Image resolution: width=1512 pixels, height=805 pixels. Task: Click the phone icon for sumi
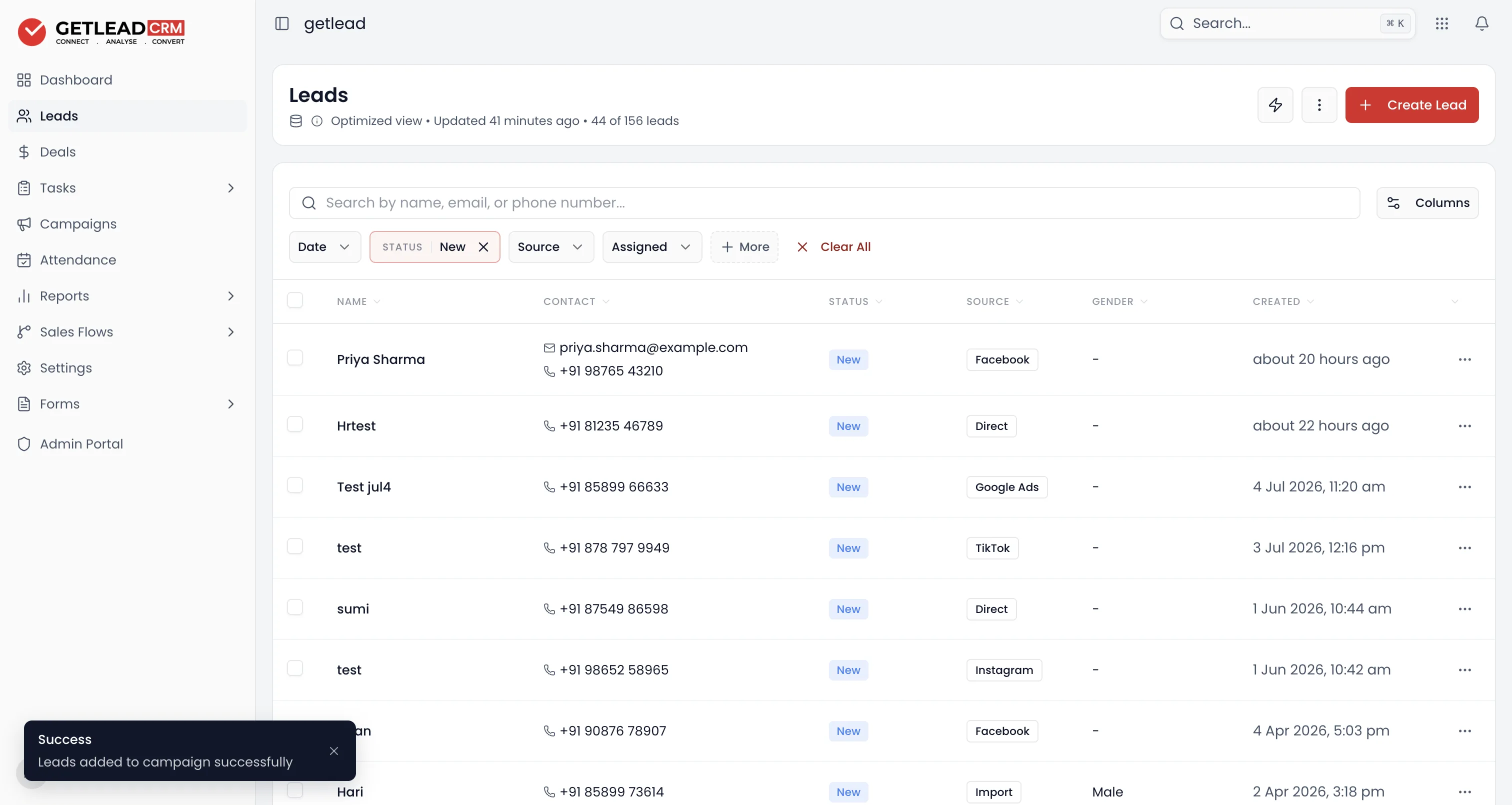pos(549,609)
